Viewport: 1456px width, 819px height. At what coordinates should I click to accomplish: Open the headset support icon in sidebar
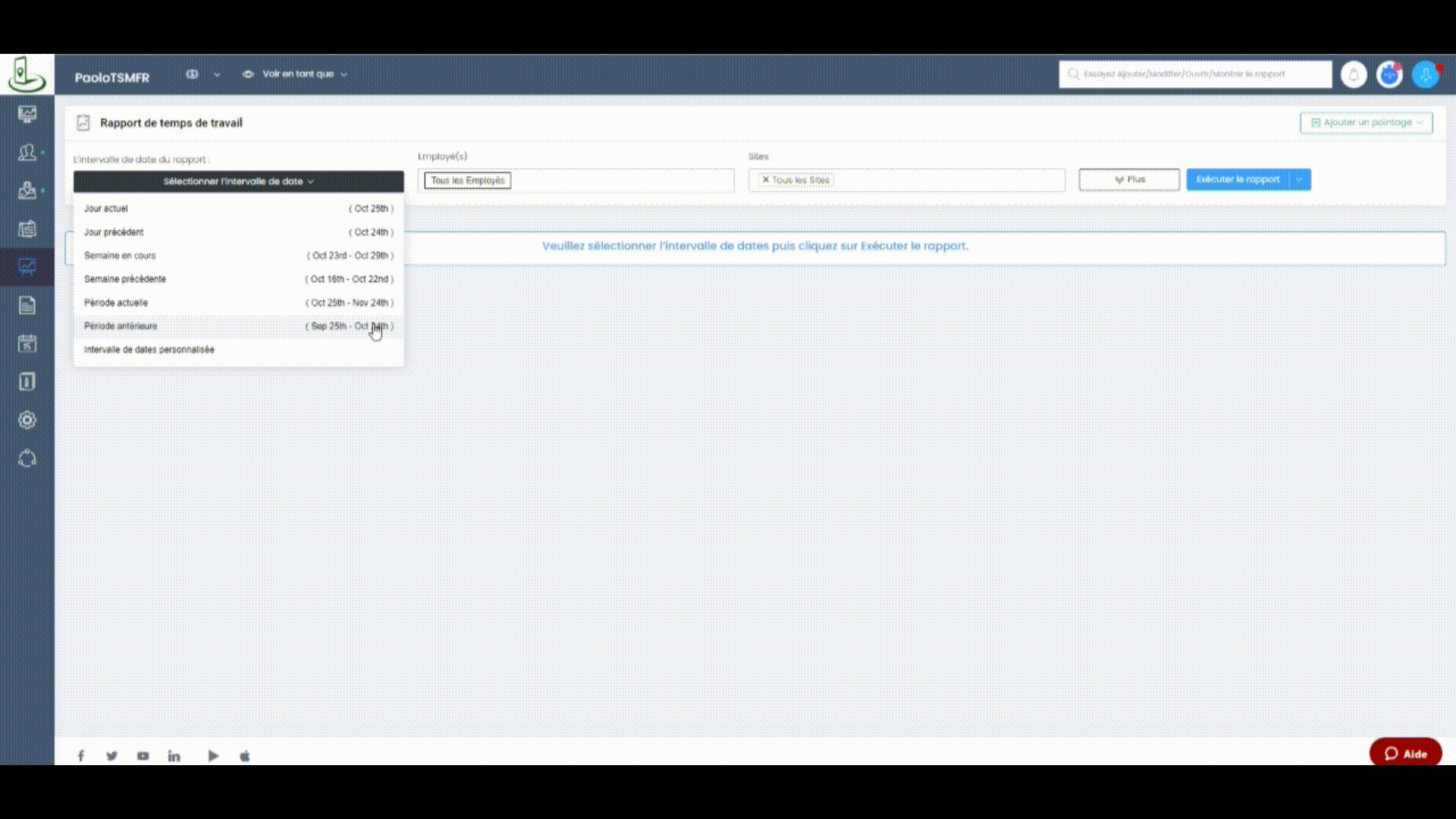coord(27,459)
